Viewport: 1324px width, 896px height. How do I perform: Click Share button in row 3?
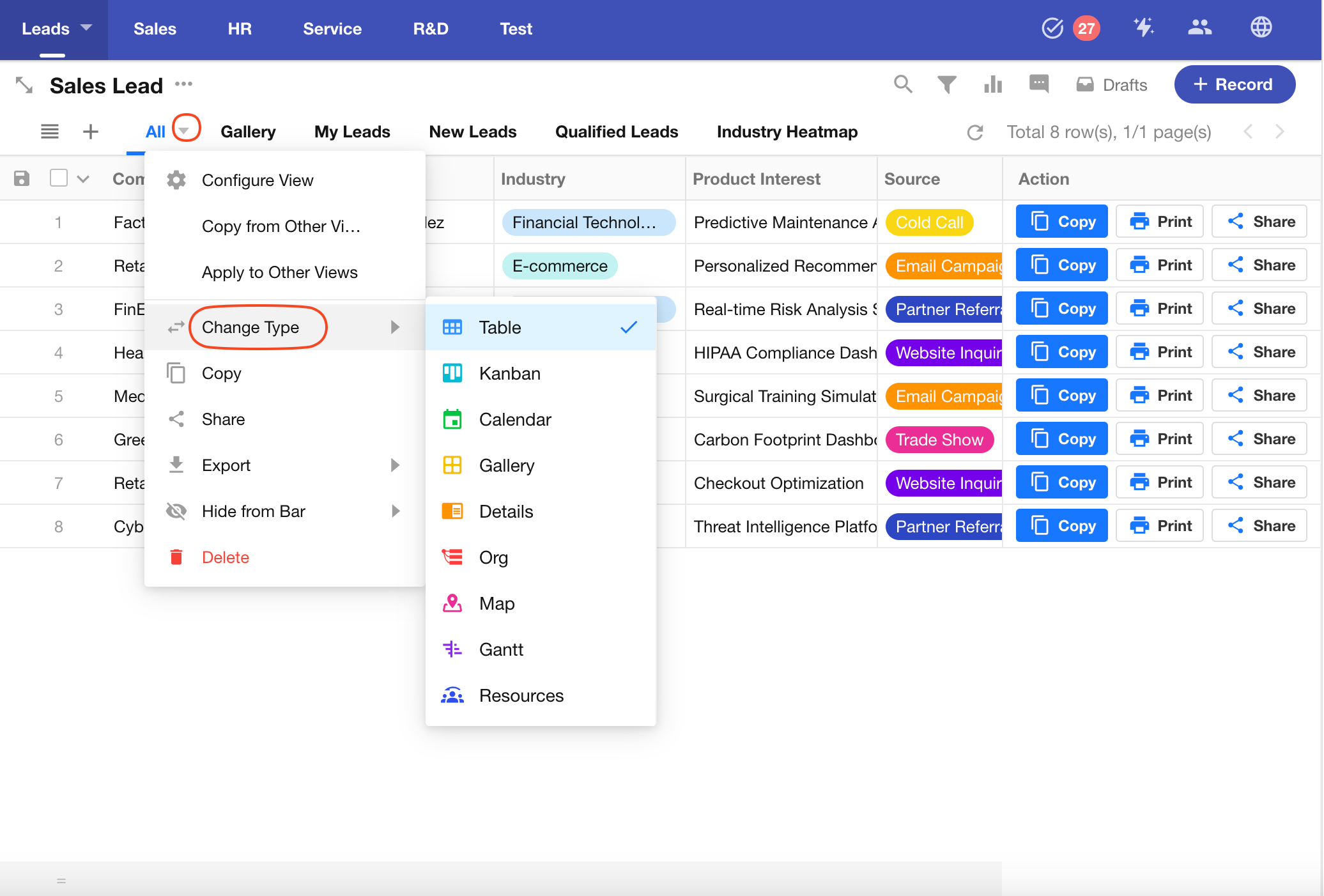pos(1259,309)
